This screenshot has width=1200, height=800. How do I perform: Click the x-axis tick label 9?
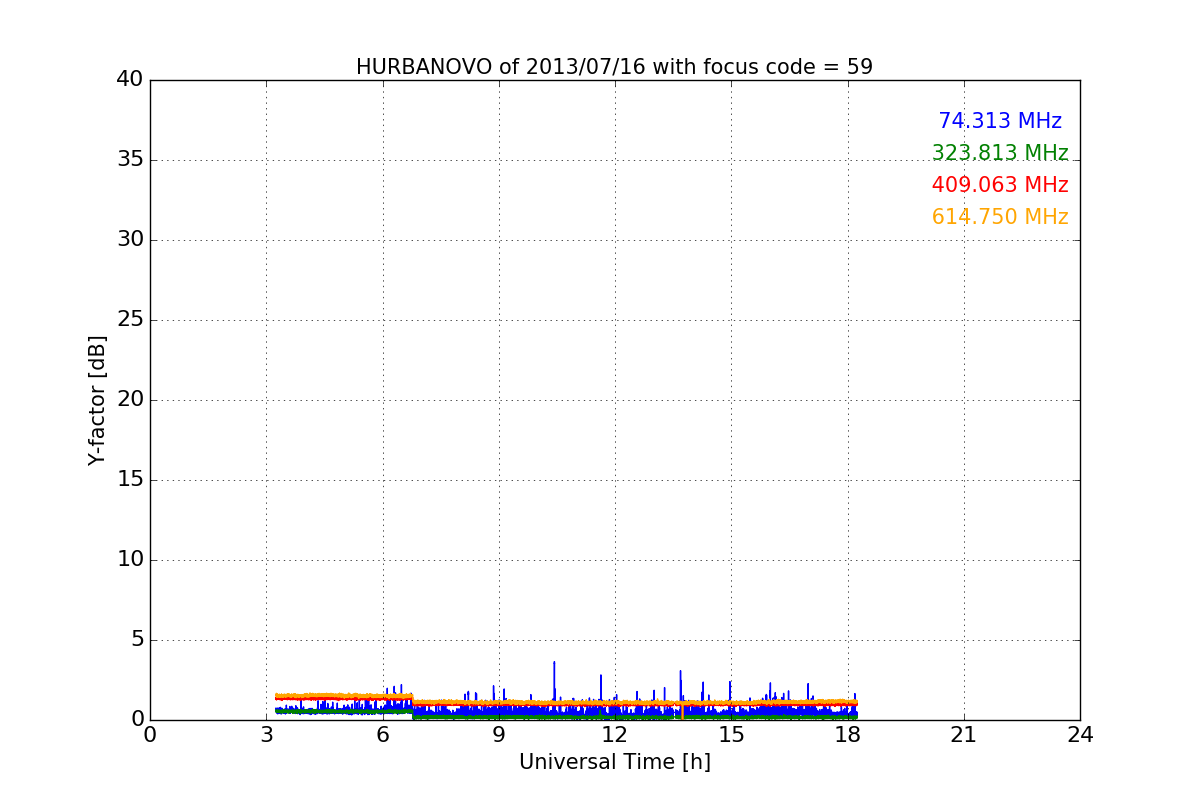tap(499, 735)
